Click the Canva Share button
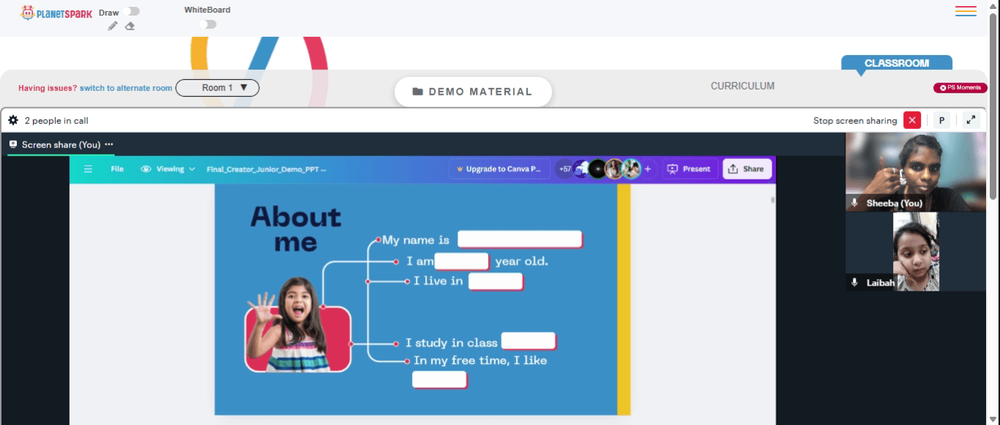Image resolution: width=1000 pixels, height=425 pixels. [747, 169]
